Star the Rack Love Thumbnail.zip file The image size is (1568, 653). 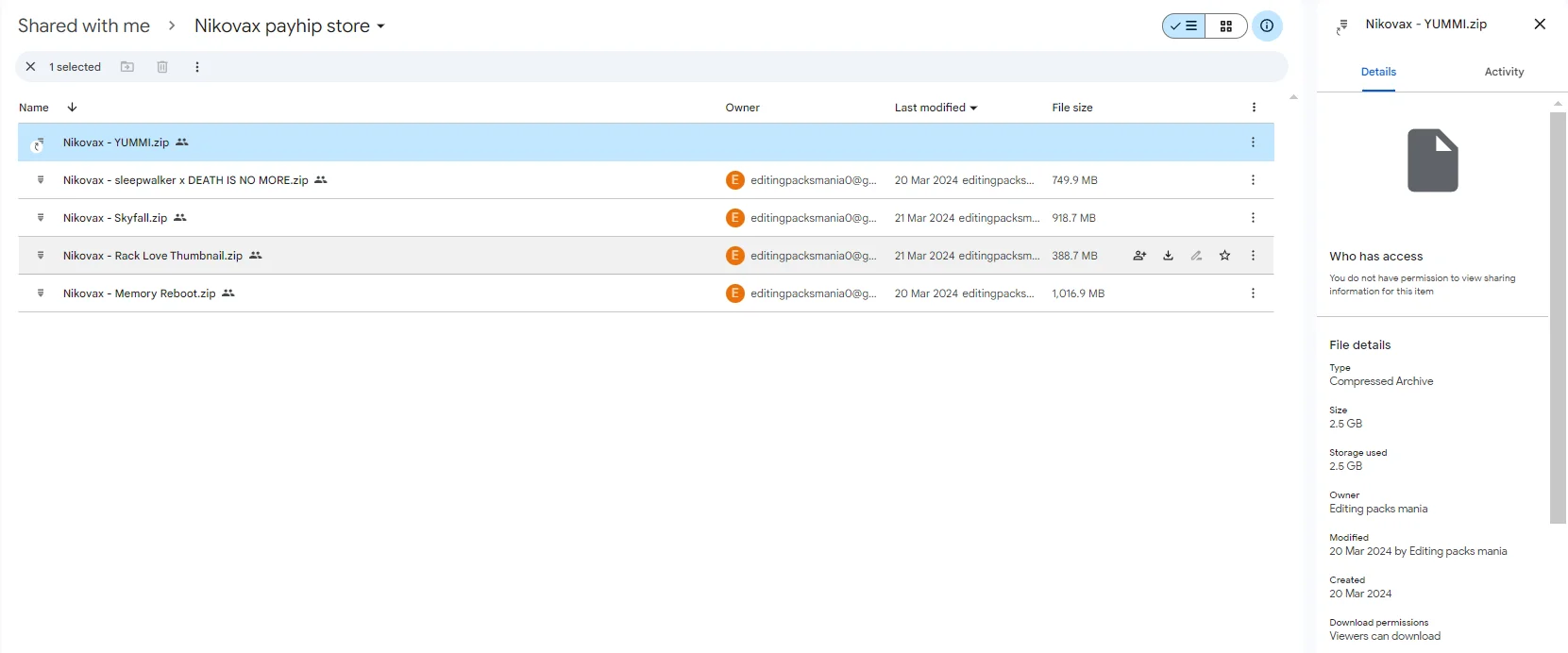click(x=1224, y=256)
